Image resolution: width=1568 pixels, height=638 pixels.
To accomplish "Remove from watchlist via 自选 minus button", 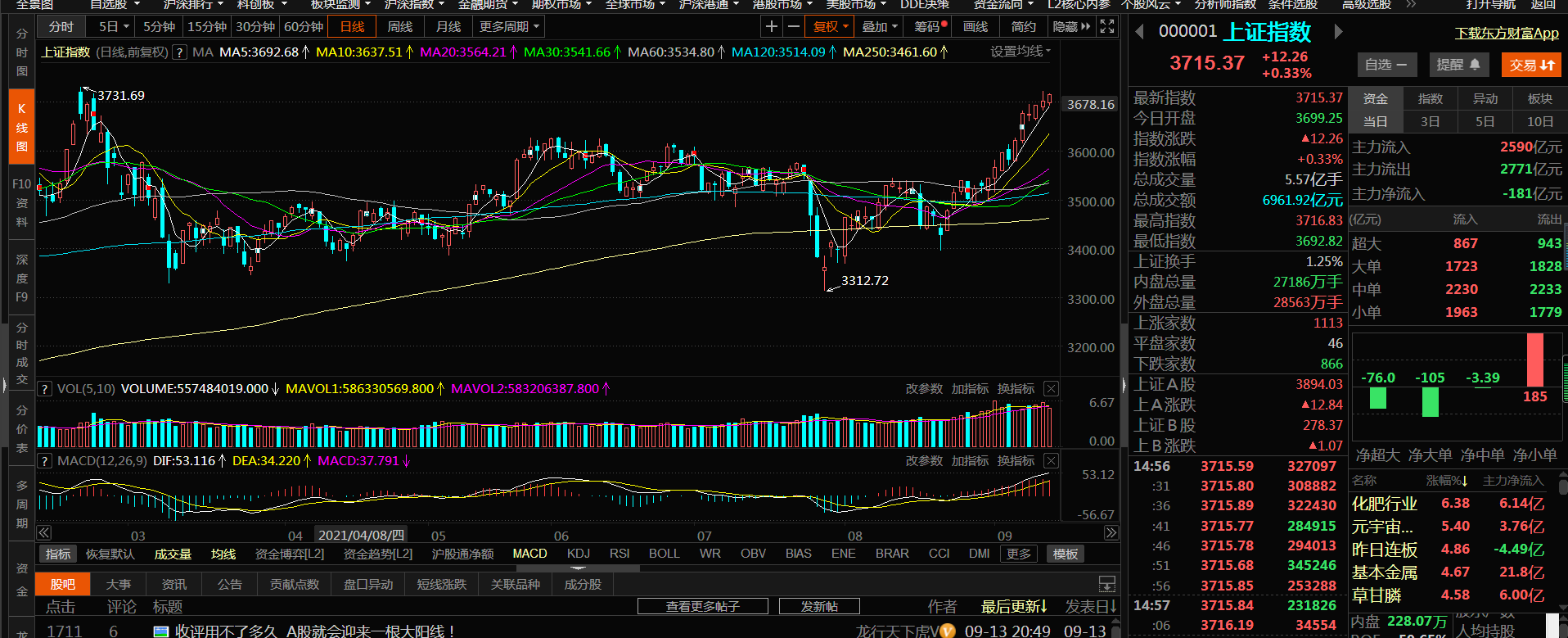I will (x=1386, y=64).
